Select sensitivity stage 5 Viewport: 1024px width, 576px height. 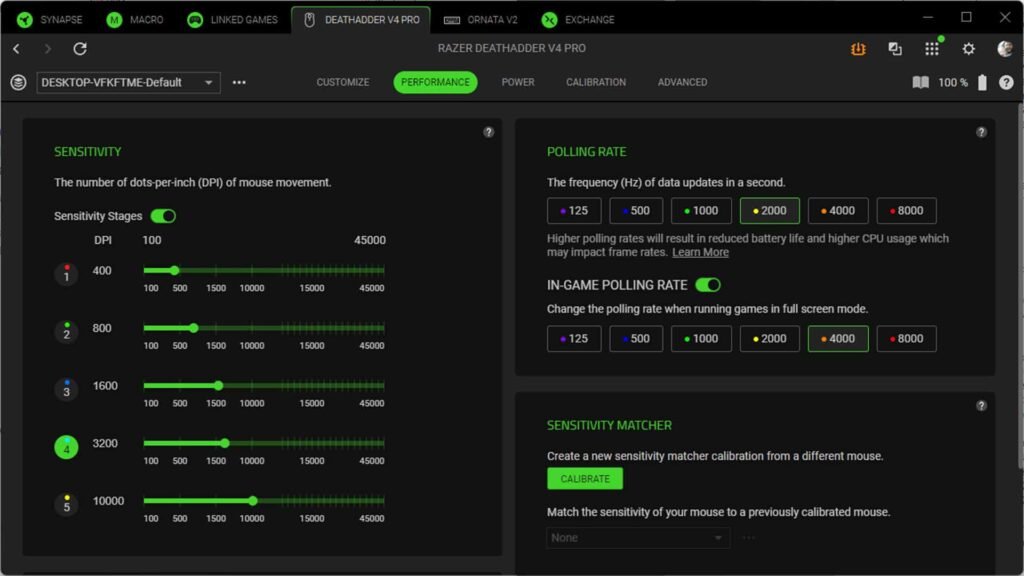tap(66, 504)
